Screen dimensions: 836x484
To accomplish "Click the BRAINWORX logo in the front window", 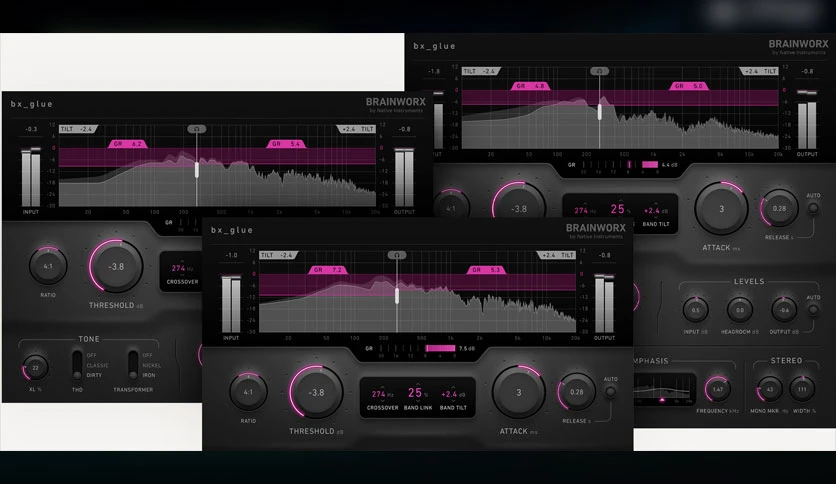I will pyautogui.click(x=596, y=228).
